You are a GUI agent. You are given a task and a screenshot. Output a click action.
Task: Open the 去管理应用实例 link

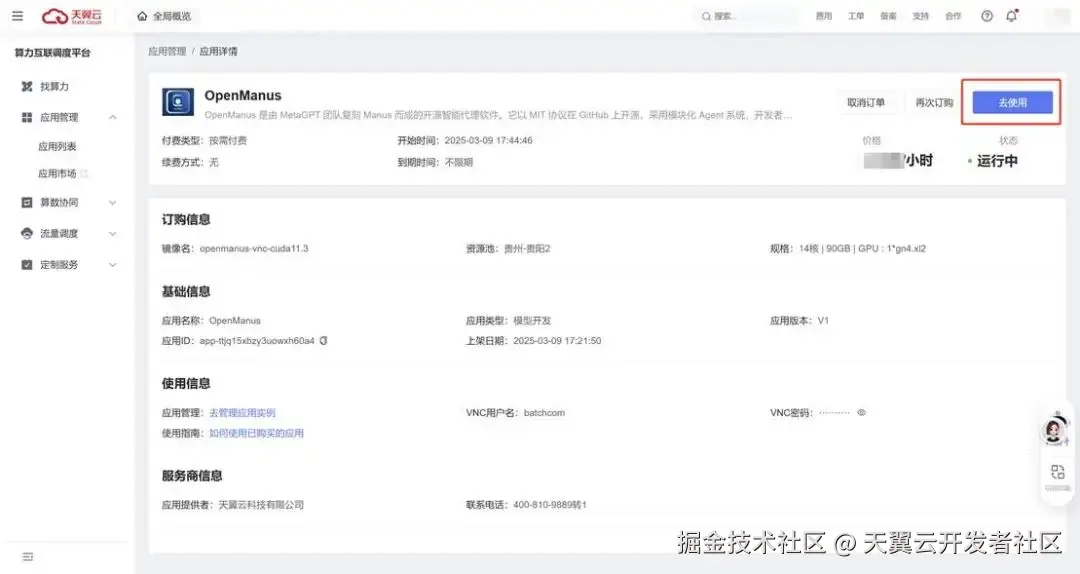(242, 413)
